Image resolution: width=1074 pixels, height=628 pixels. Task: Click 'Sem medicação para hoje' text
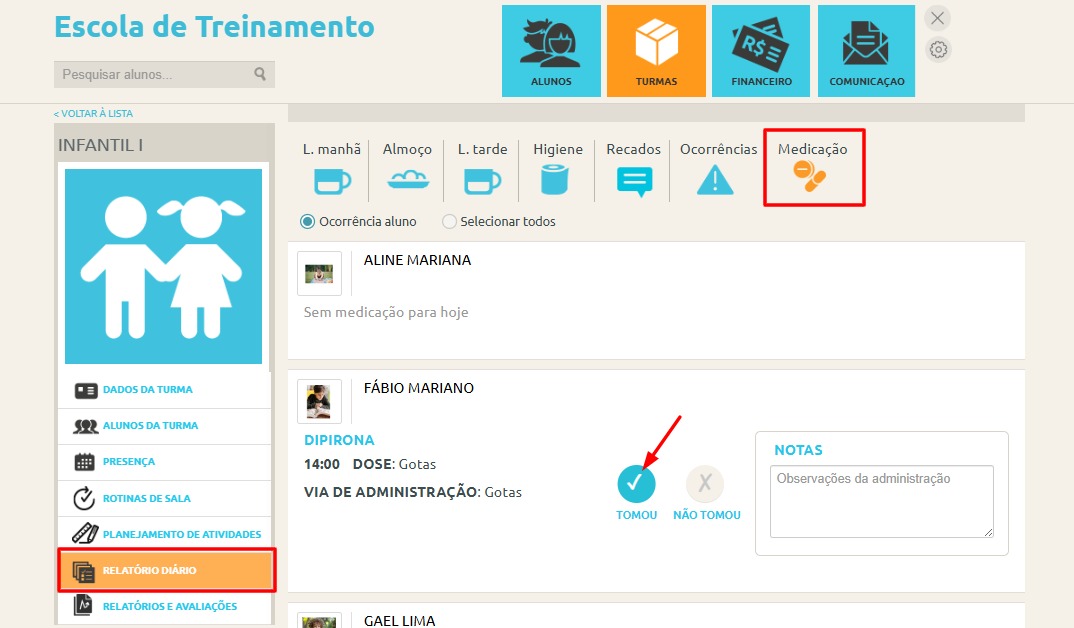point(386,312)
